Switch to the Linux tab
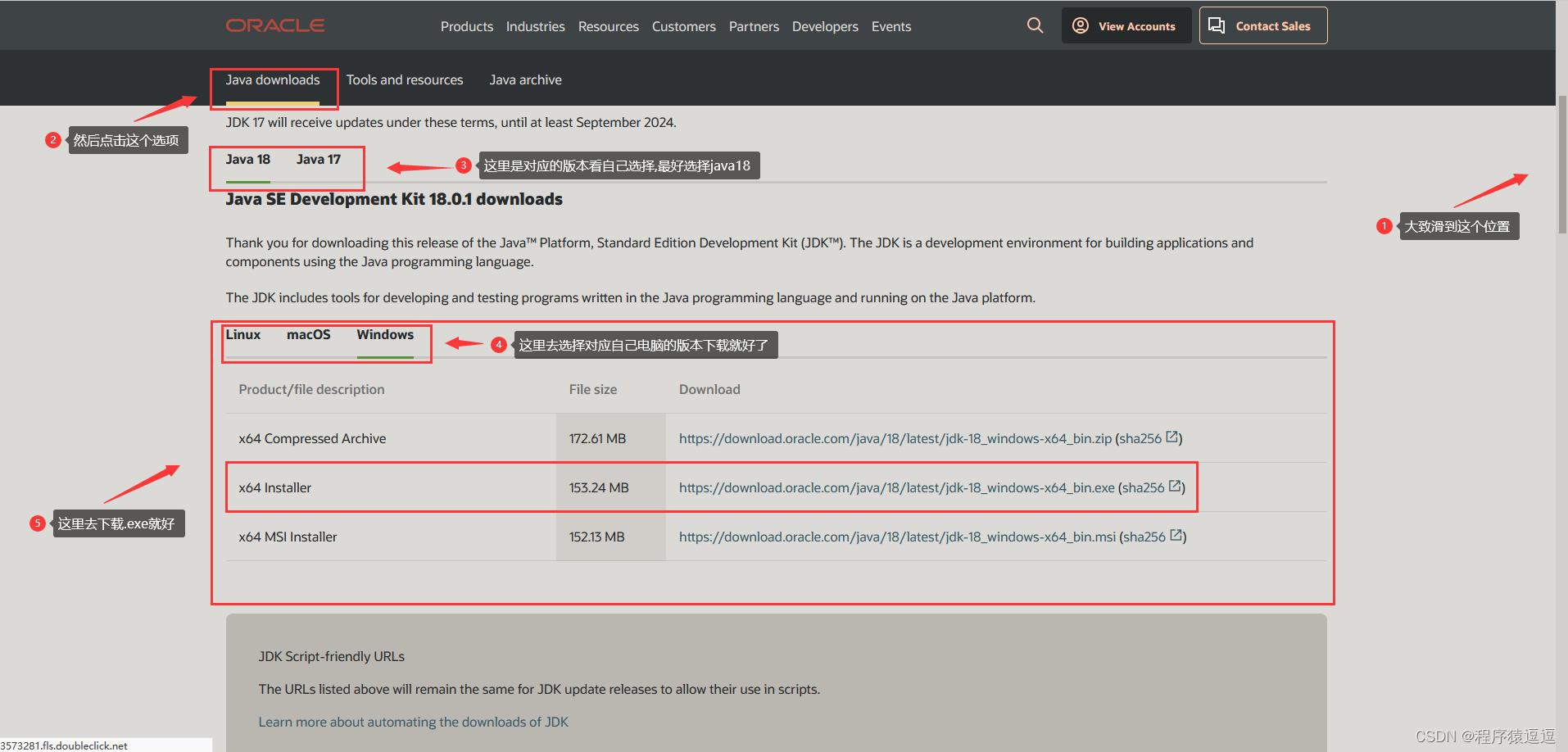1568x752 pixels. pos(243,335)
